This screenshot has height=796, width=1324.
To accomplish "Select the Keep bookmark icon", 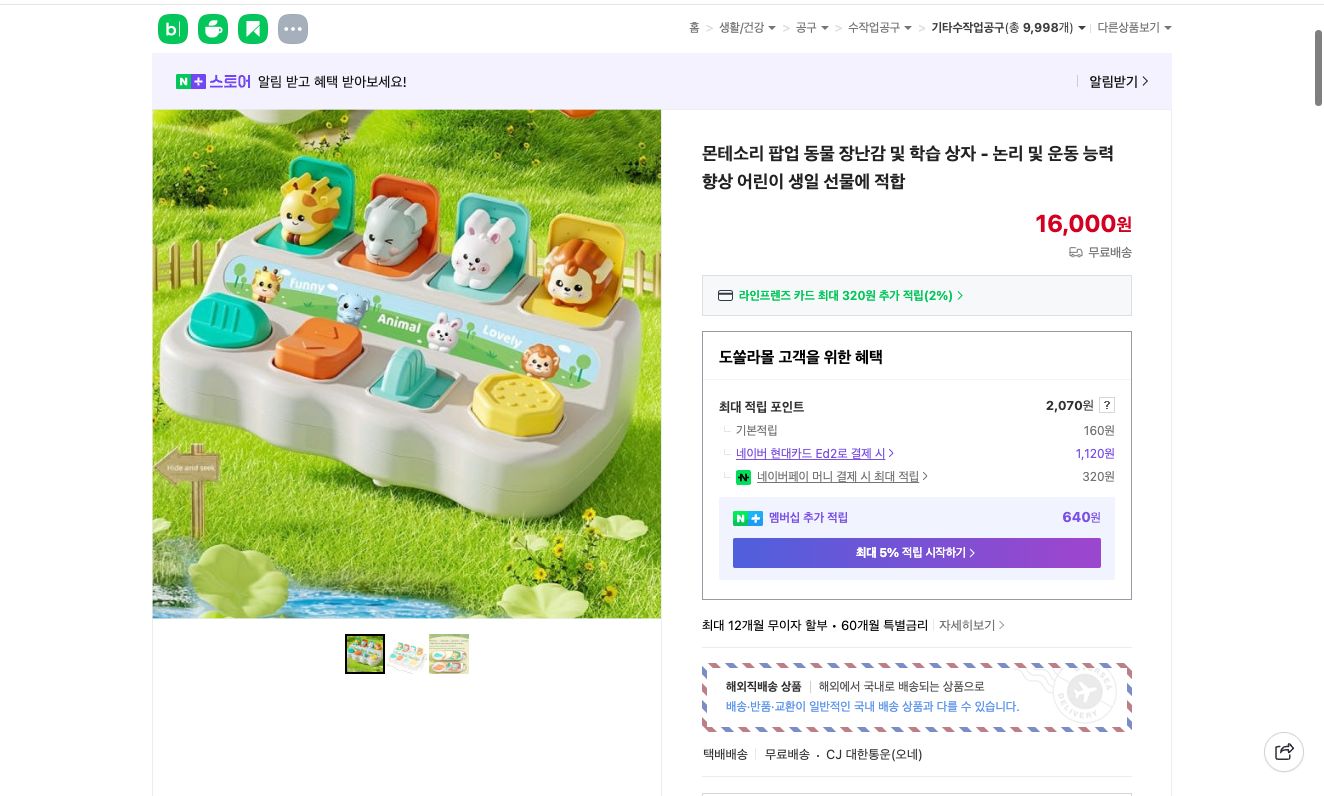I will (x=253, y=29).
